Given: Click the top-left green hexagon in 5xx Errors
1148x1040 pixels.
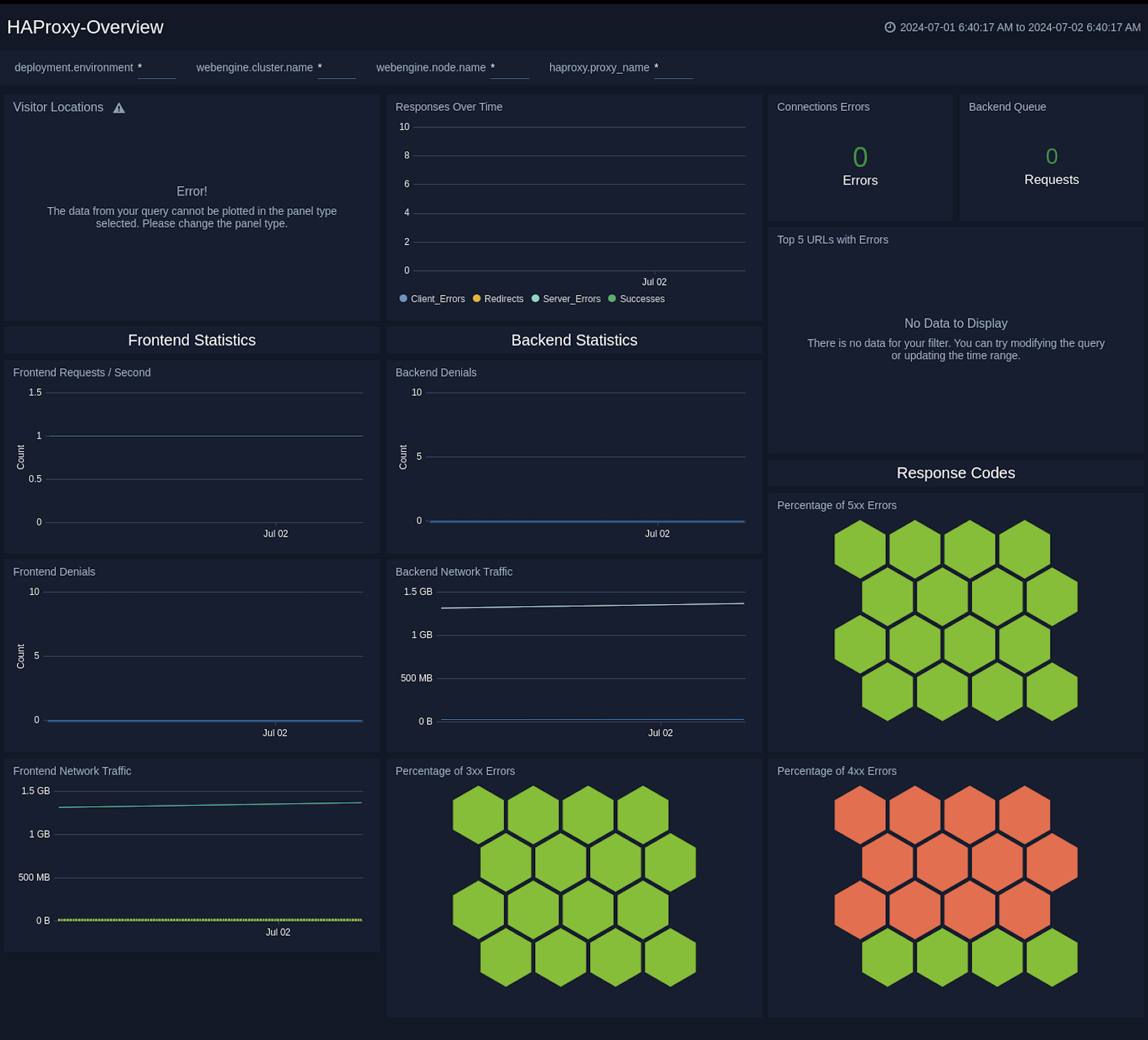Looking at the screenshot, I should tap(860, 550).
